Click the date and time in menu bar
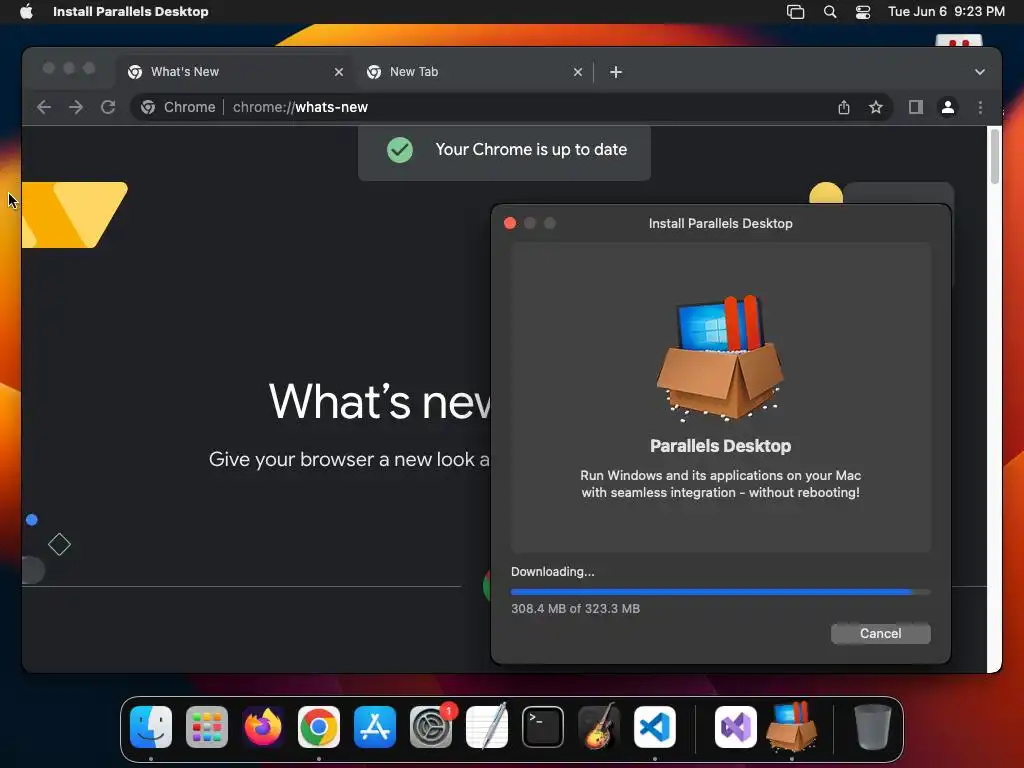 (946, 11)
